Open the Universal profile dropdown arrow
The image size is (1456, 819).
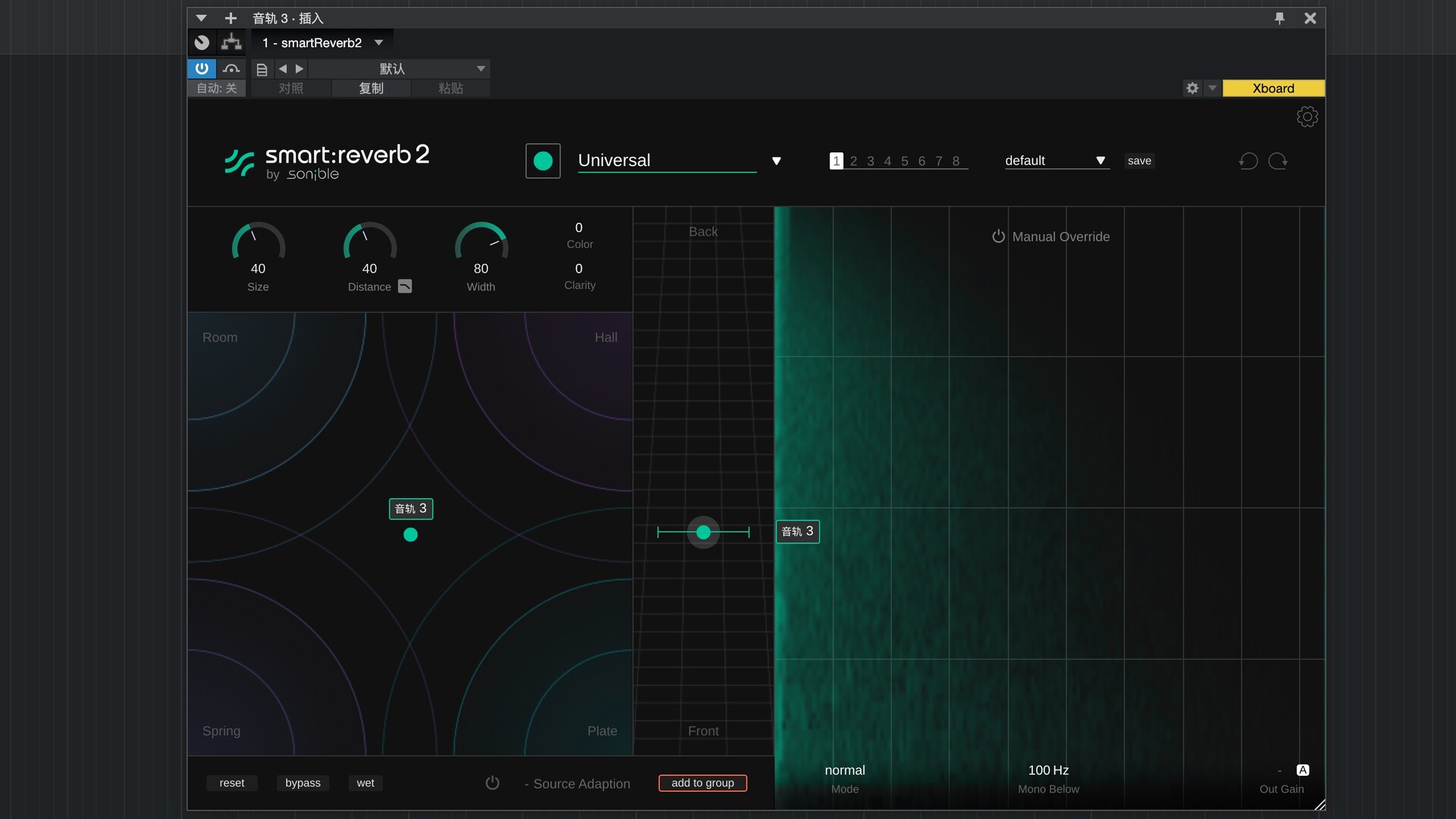776,161
